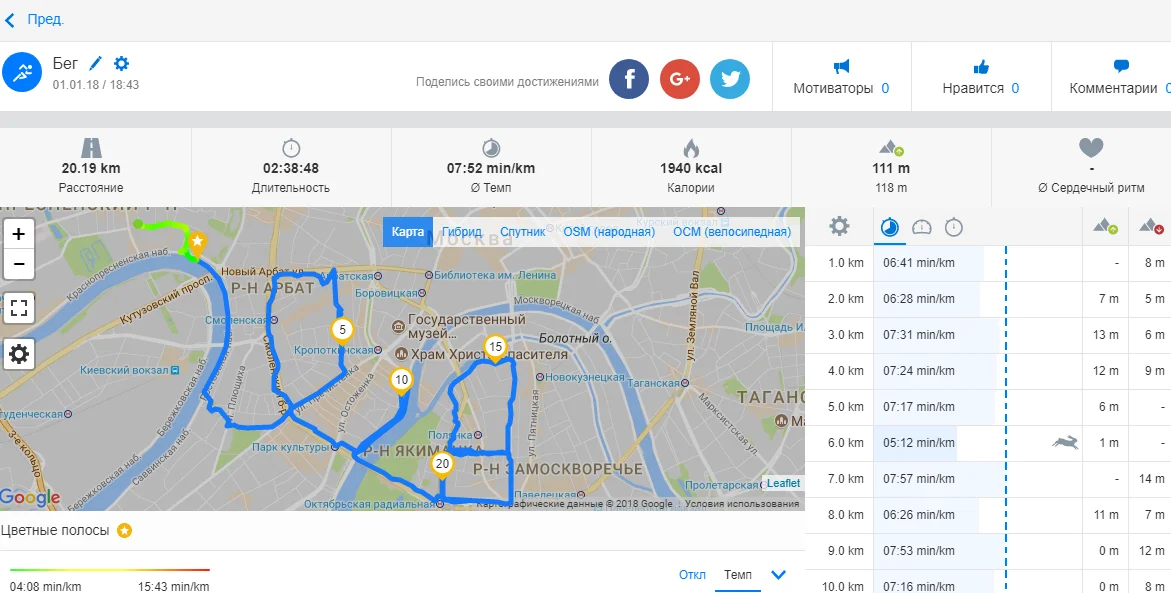
Task: Select the 8.0 km lap row
Action: point(988,515)
